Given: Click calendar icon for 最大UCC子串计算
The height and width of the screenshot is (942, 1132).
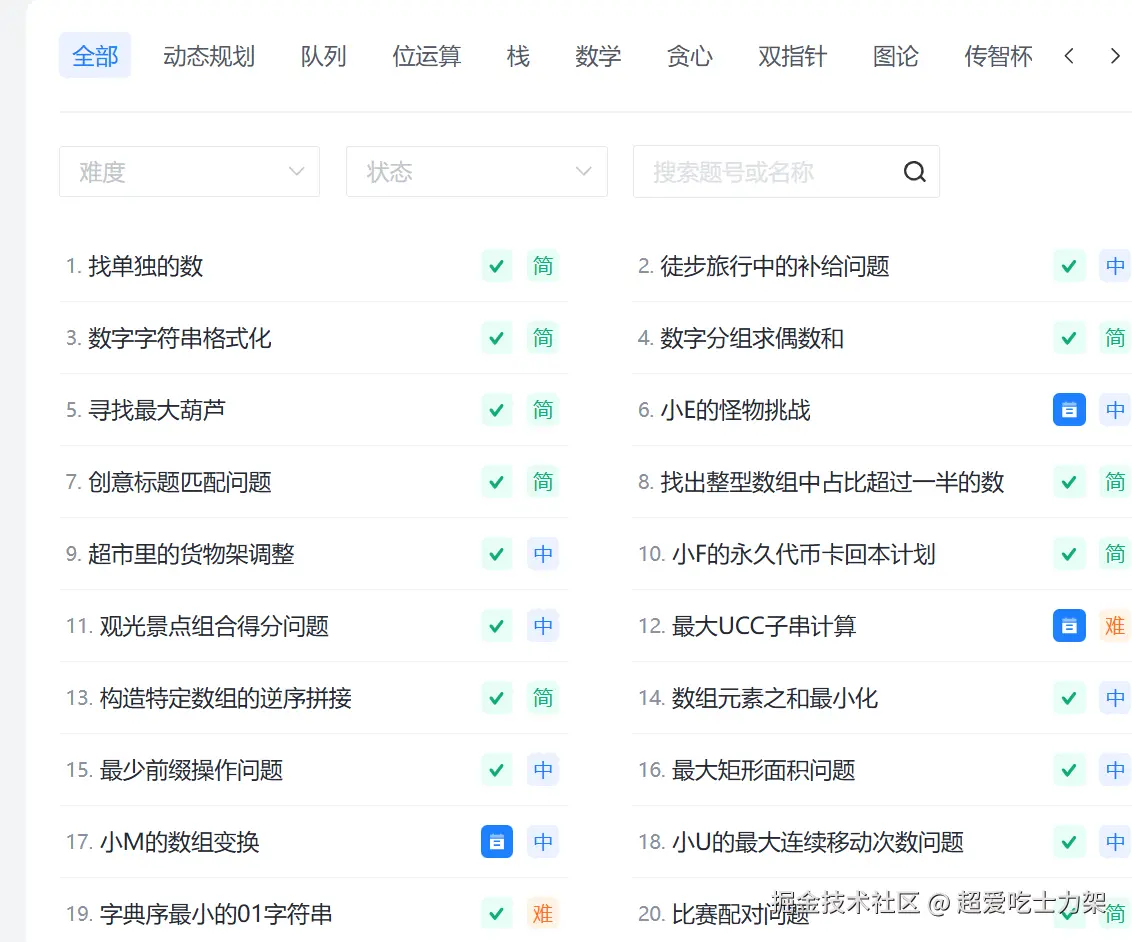Looking at the screenshot, I should tap(1069, 626).
